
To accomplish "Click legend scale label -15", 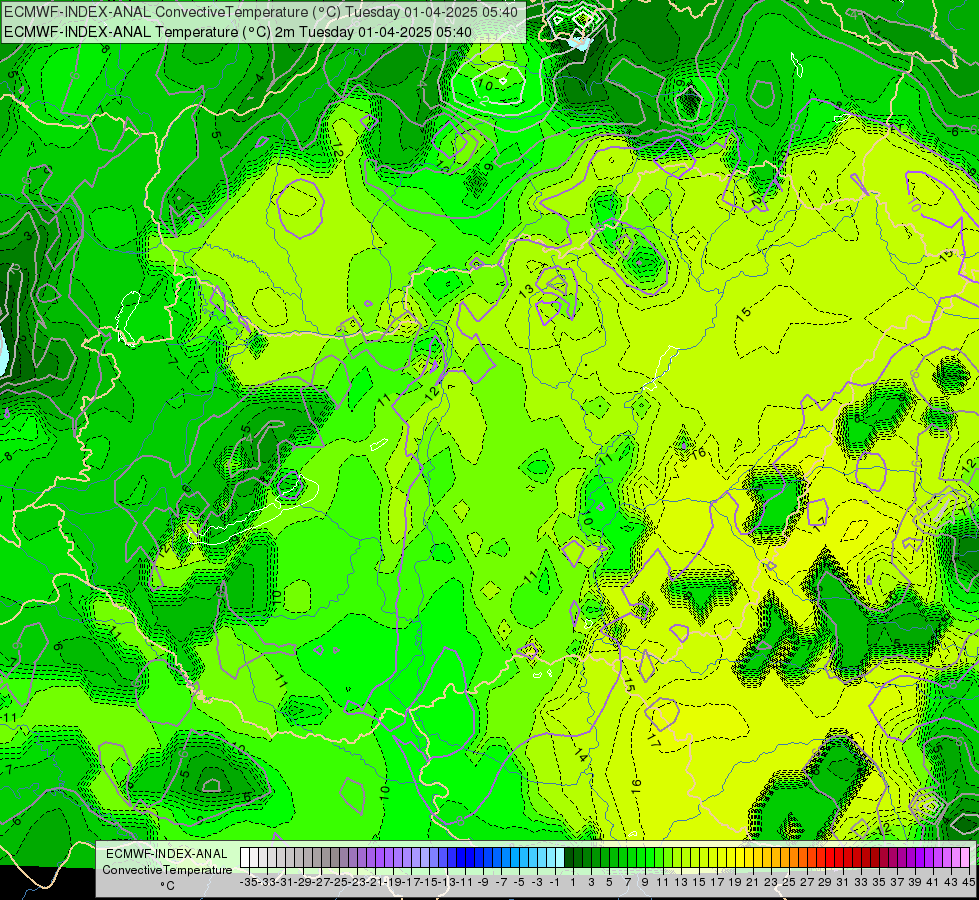I will 430,882.
